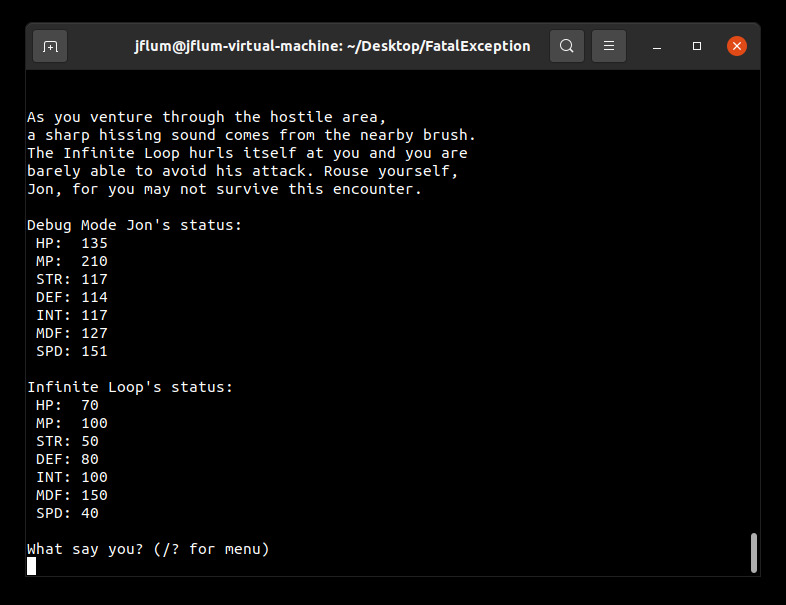786x605 pixels.
Task: Click the blinking cursor at the prompt
Action: pos(32,566)
